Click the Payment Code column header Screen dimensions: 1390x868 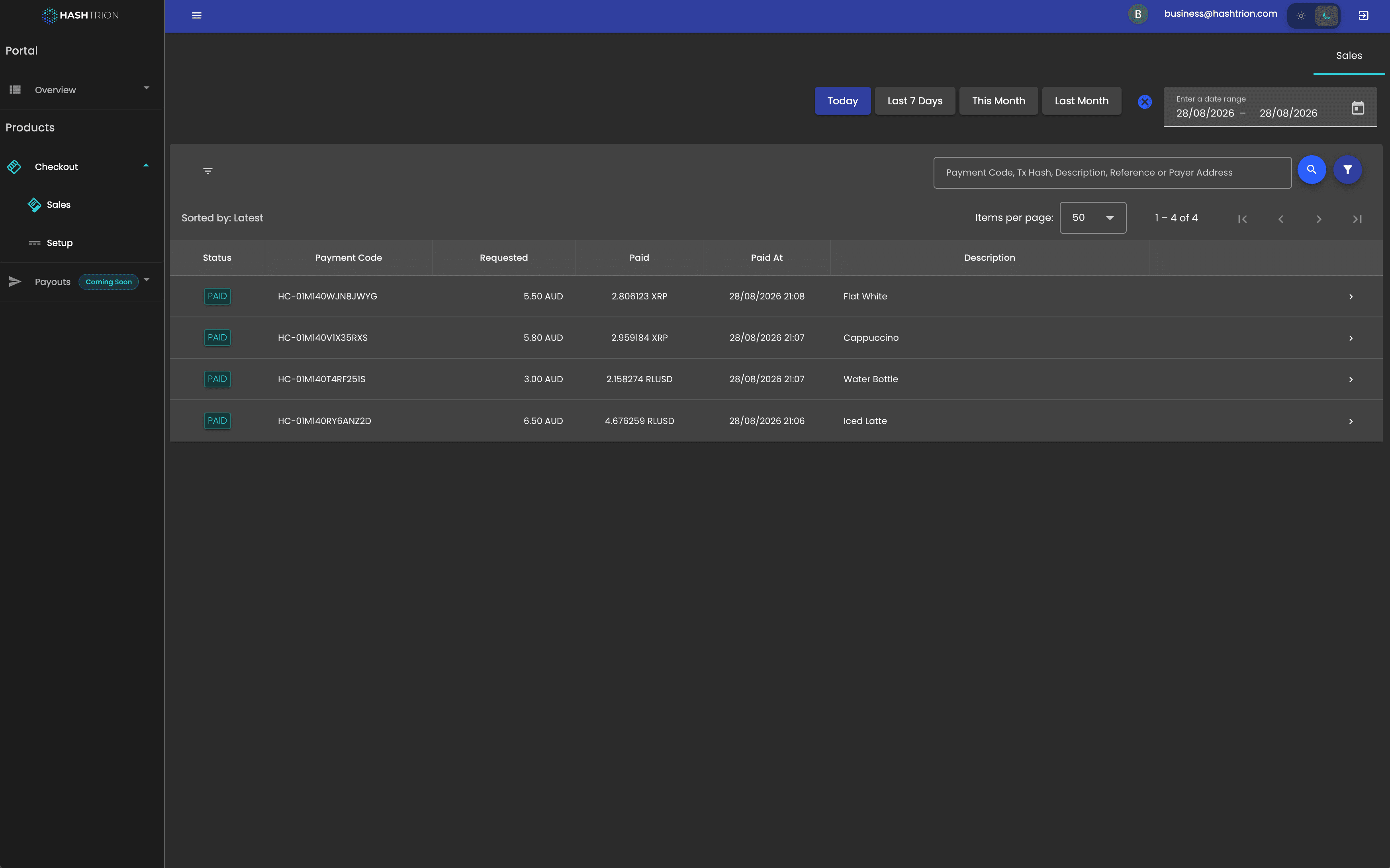tap(348, 258)
